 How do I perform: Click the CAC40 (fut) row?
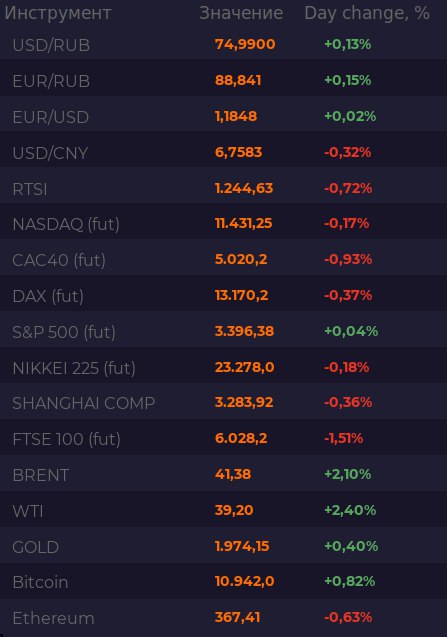click(224, 260)
